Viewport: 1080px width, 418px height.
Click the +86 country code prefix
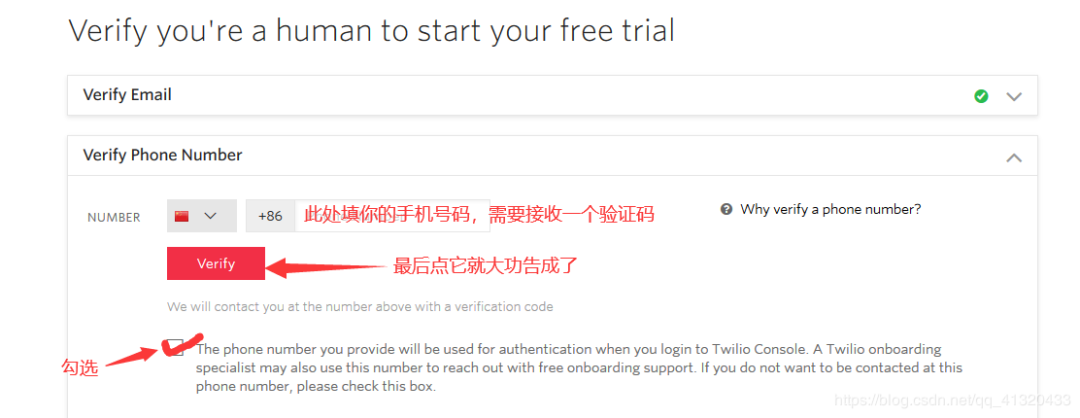(x=271, y=216)
